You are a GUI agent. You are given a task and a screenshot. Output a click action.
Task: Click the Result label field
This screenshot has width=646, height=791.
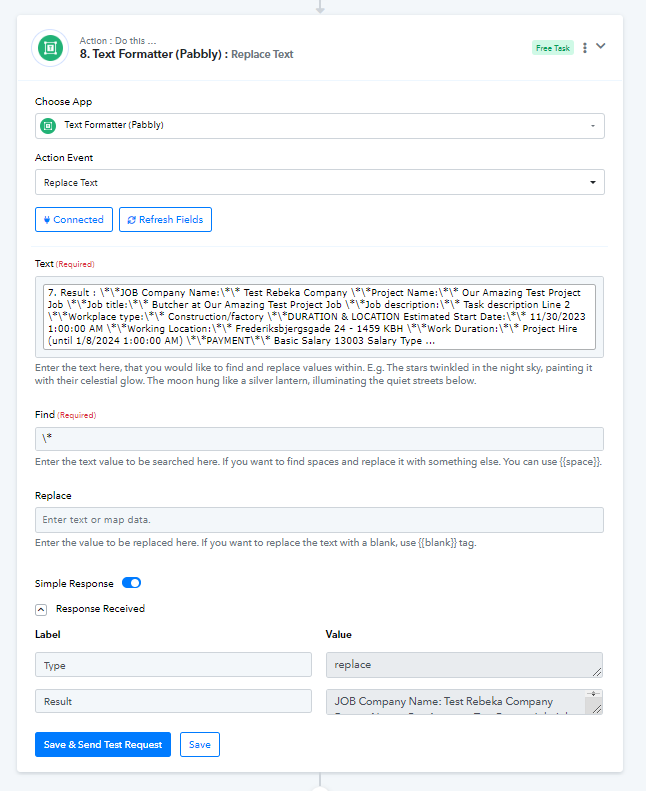[173, 701]
